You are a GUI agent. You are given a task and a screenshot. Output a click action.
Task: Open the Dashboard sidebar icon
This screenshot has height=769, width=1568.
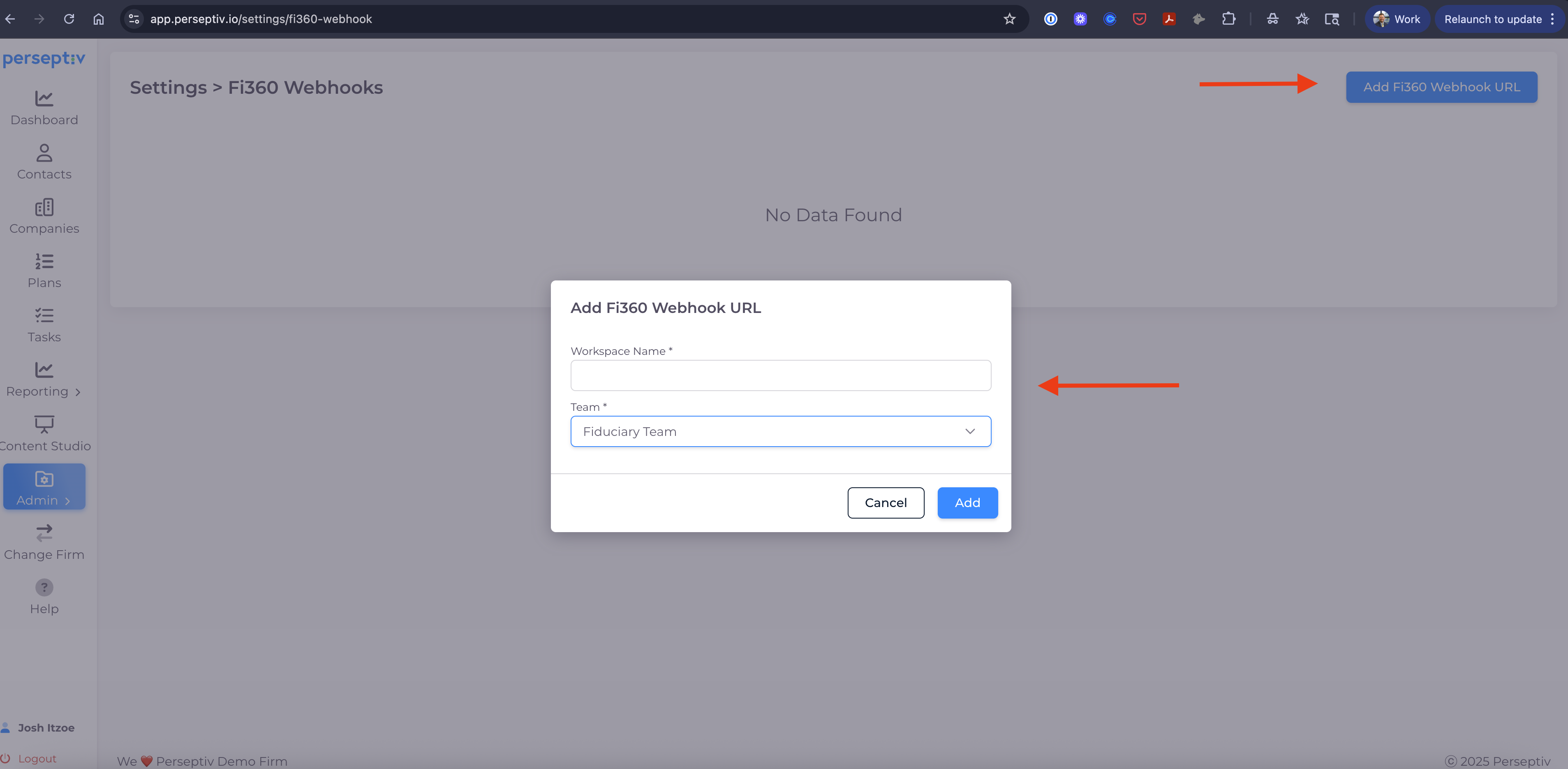44,98
